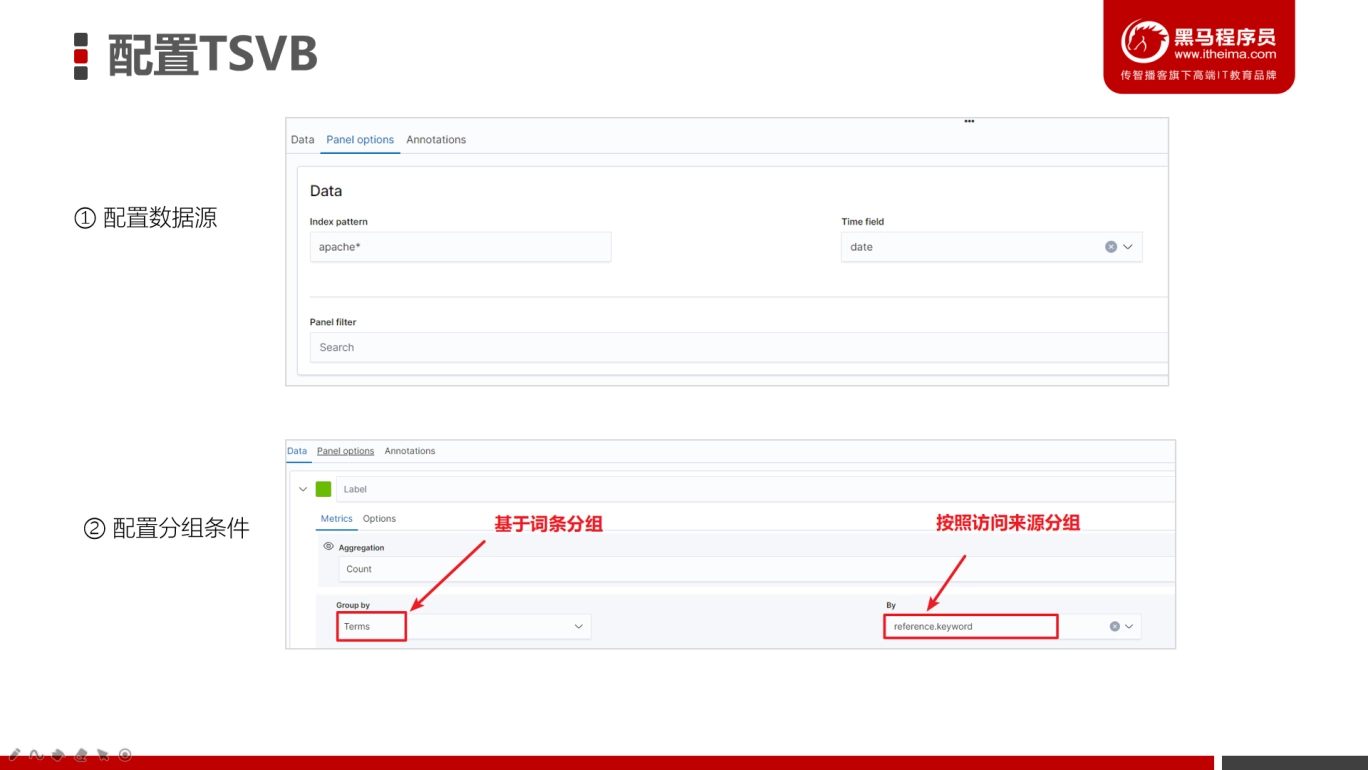Click the series Label input field
This screenshot has width=1368, height=770.
click(755, 489)
